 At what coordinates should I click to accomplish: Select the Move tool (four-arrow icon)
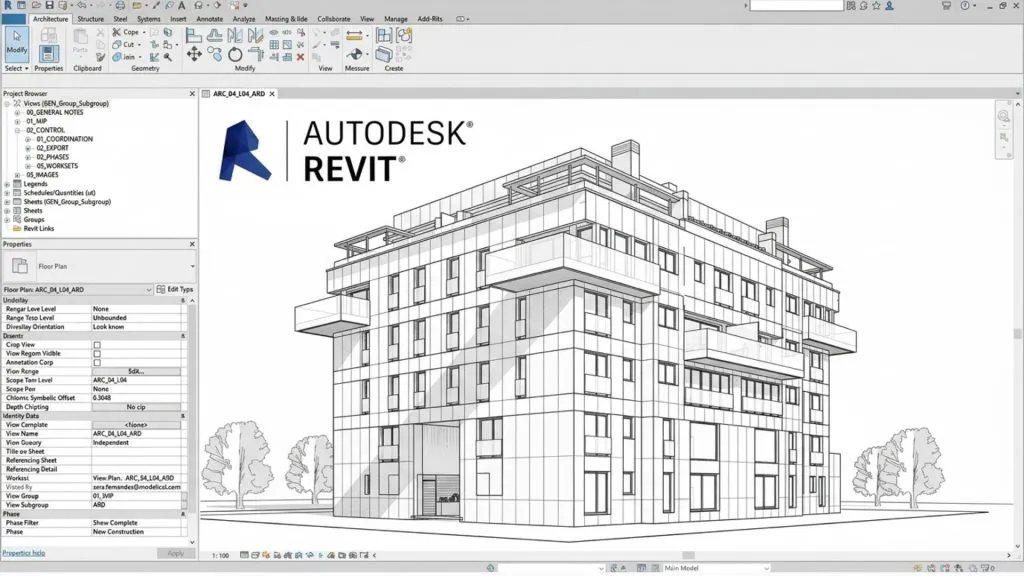[194, 54]
